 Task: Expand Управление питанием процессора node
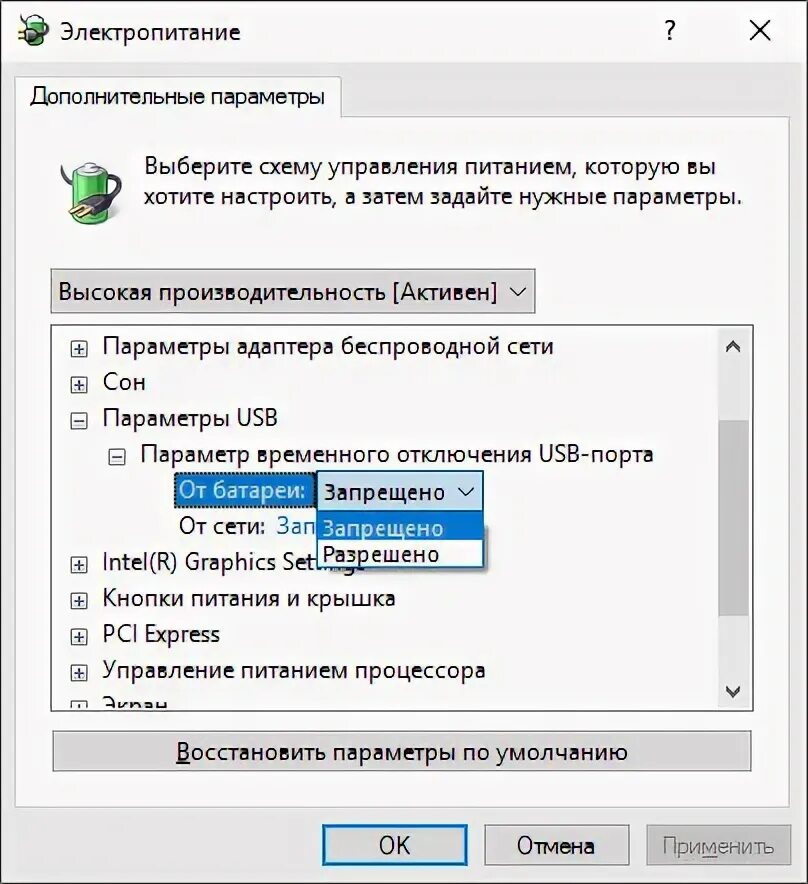pyautogui.click(x=79, y=673)
